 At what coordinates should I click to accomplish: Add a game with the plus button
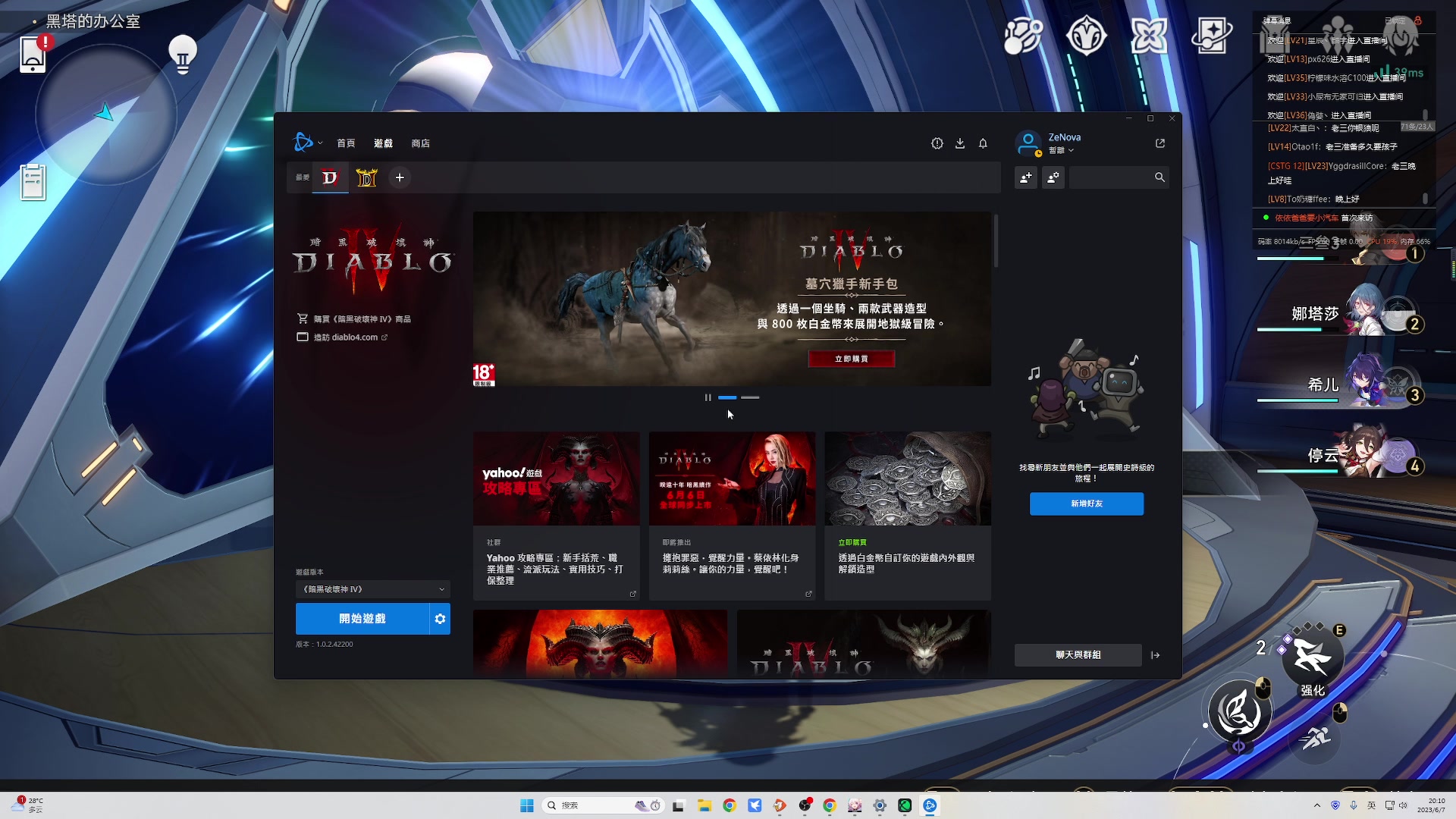[400, 177]
